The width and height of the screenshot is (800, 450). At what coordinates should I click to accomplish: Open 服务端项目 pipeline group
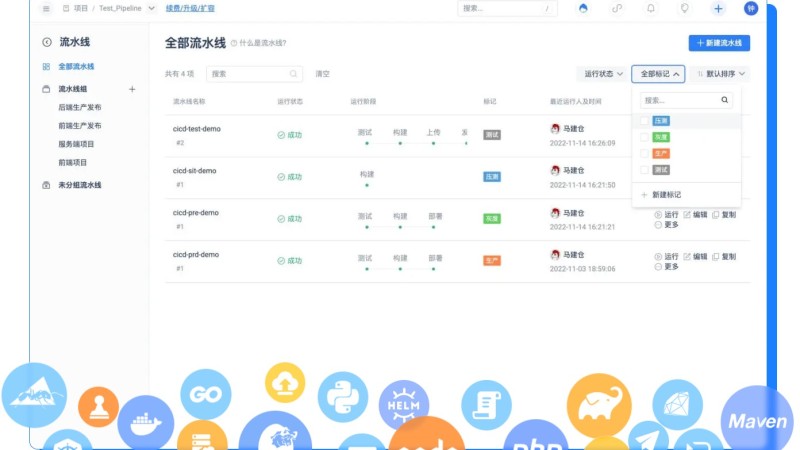(x=76, y=144)
